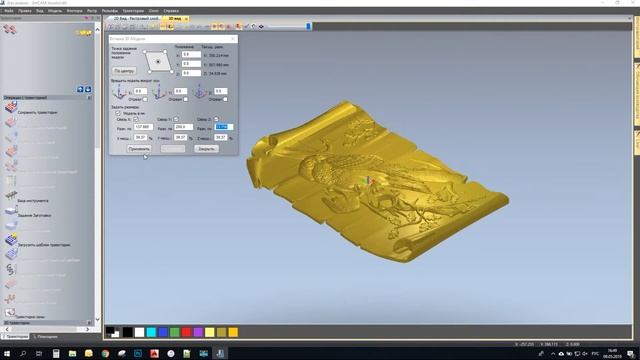Viewport: 640px width, 360px height.
Task: Click Z axis rotation icon in dialog
Action: coord(200,92)
